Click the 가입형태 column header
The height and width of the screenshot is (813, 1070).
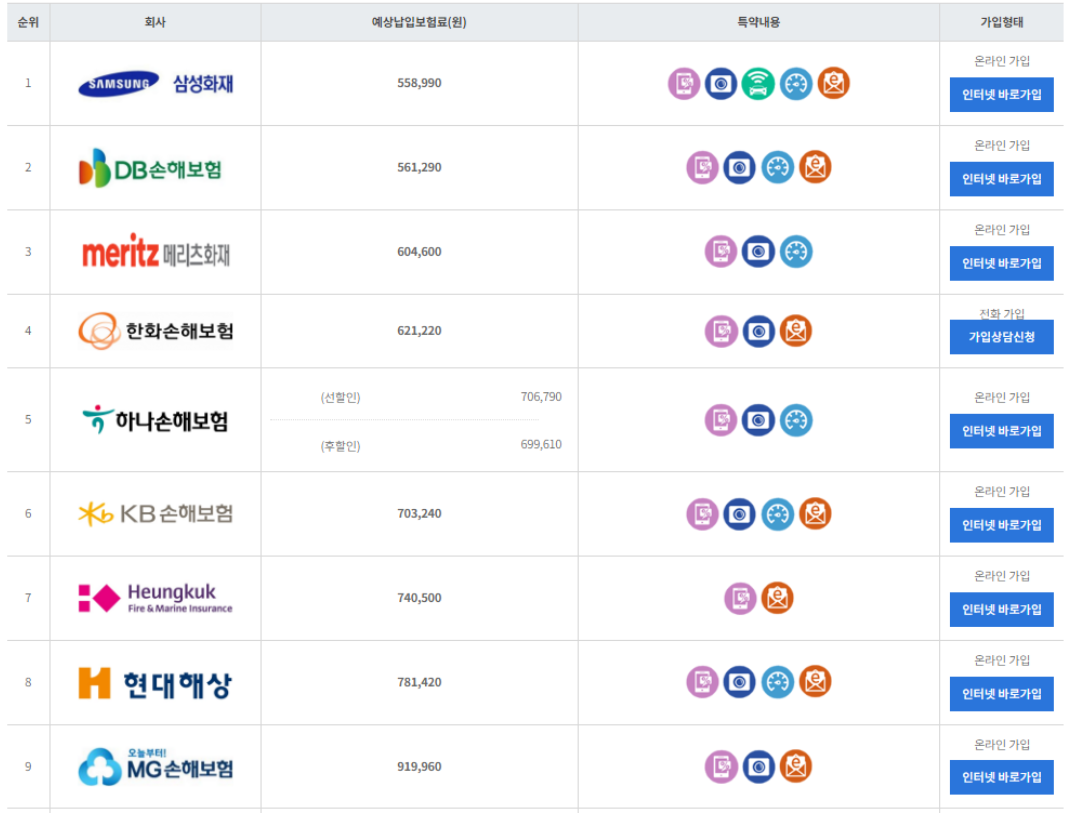point(1001,22)
